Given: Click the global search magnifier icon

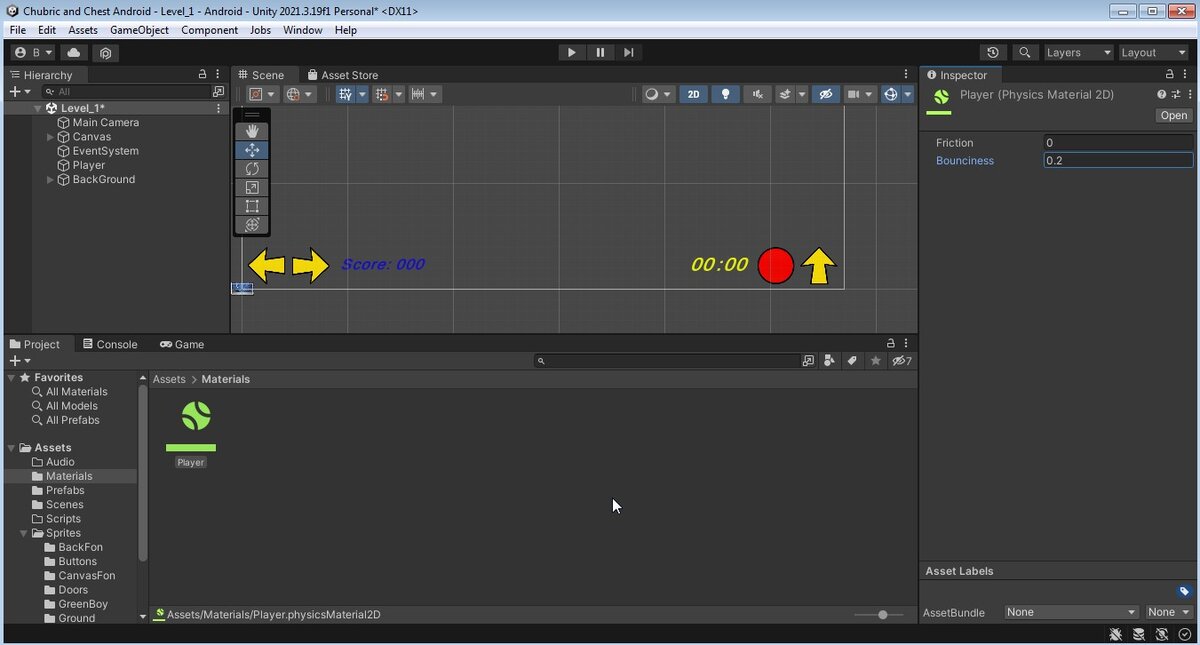Looking at the screenshot, I should pos(1024,53).
